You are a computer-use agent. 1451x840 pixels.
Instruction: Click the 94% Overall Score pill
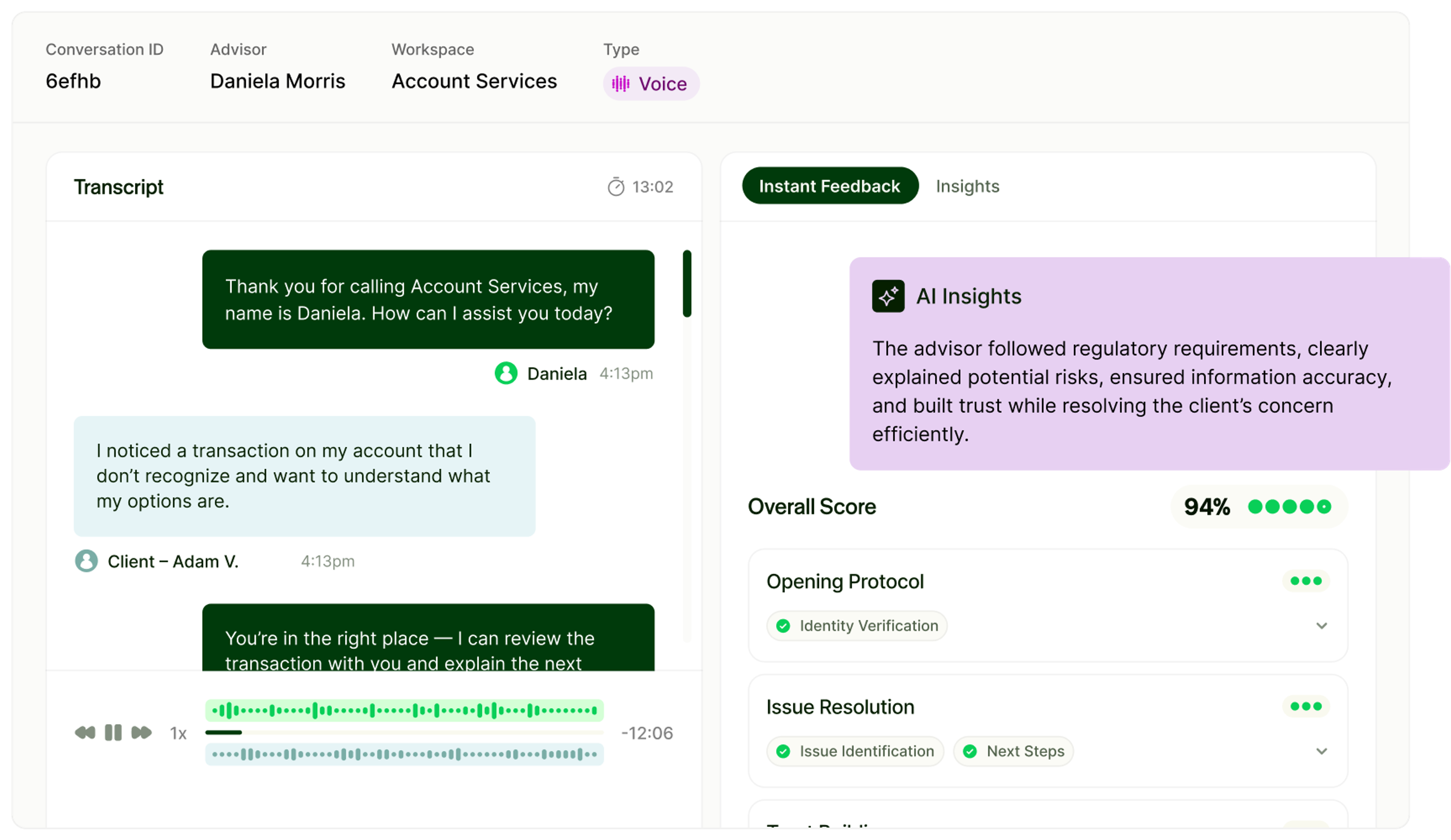pos(1259,507)
